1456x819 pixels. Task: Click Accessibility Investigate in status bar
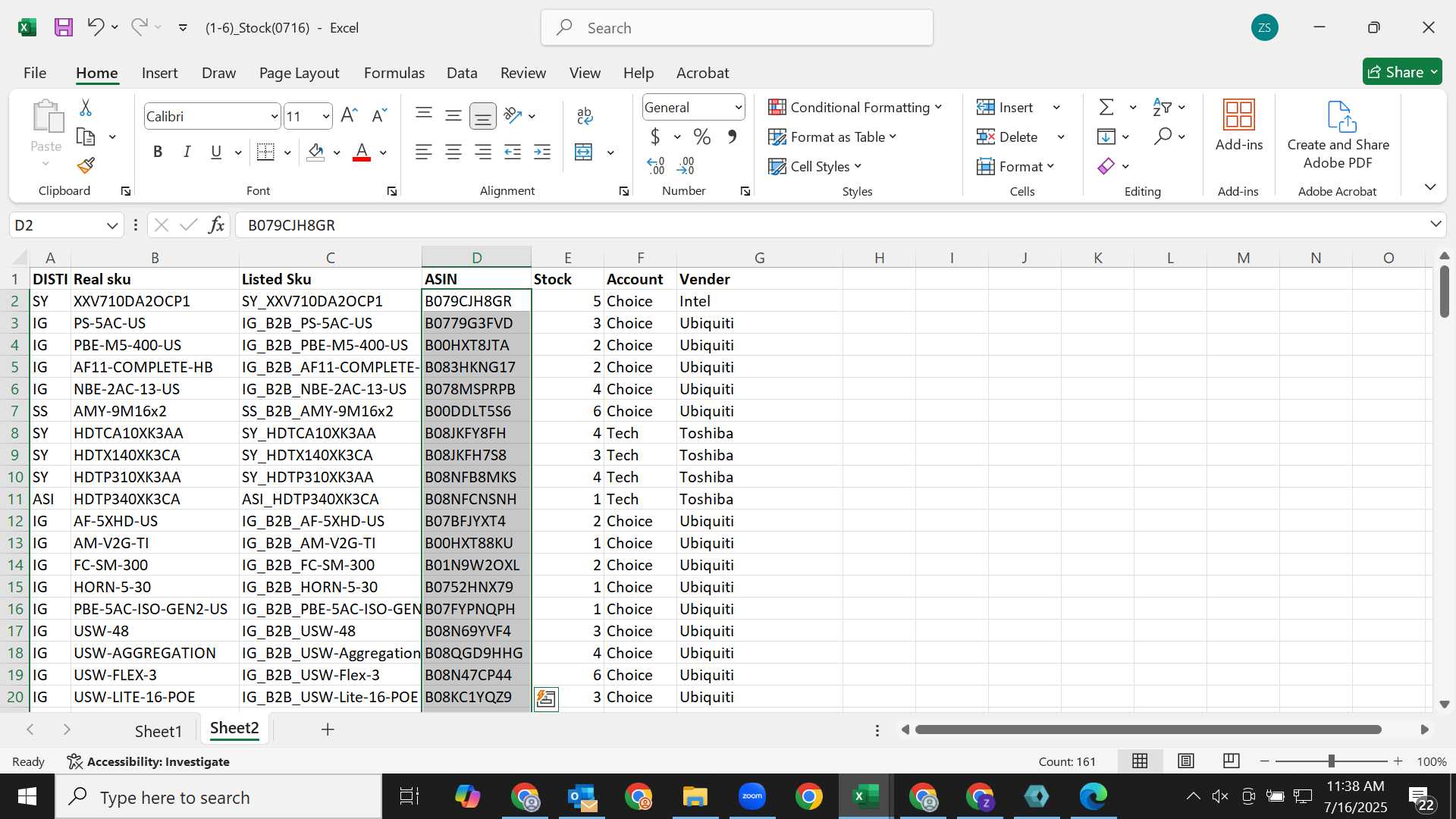pyautogui.click(x=149, y=761)
